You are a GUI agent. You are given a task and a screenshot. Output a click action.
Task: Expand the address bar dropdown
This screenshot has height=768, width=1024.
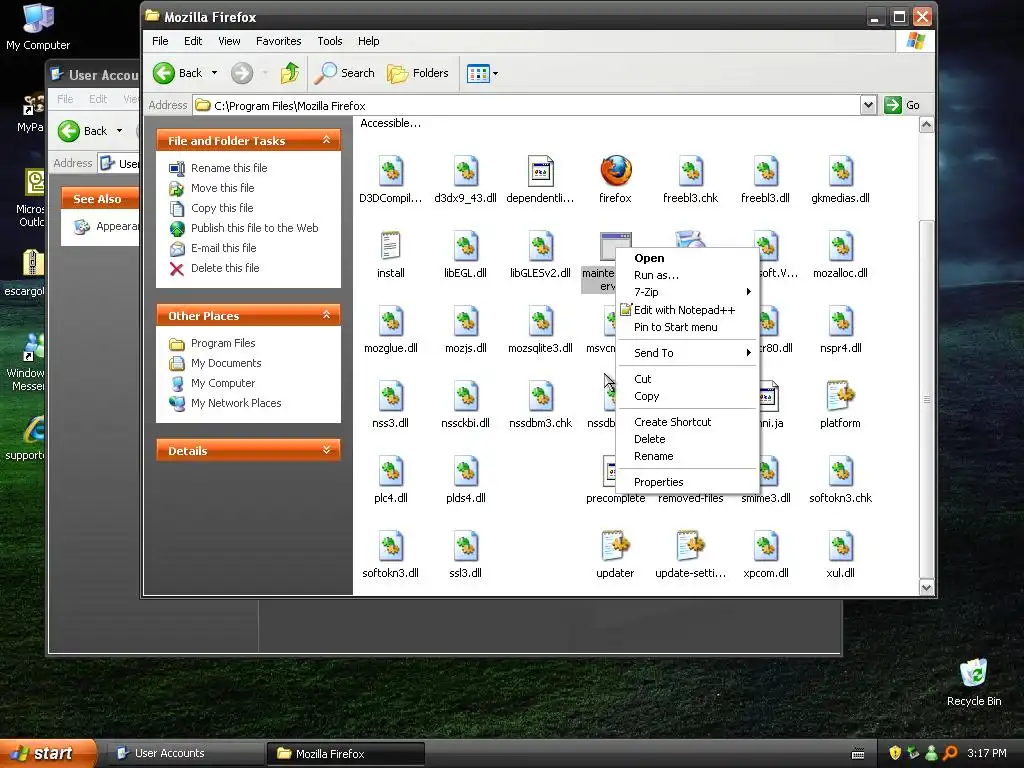pyautogui.click(x=868, y=105)
